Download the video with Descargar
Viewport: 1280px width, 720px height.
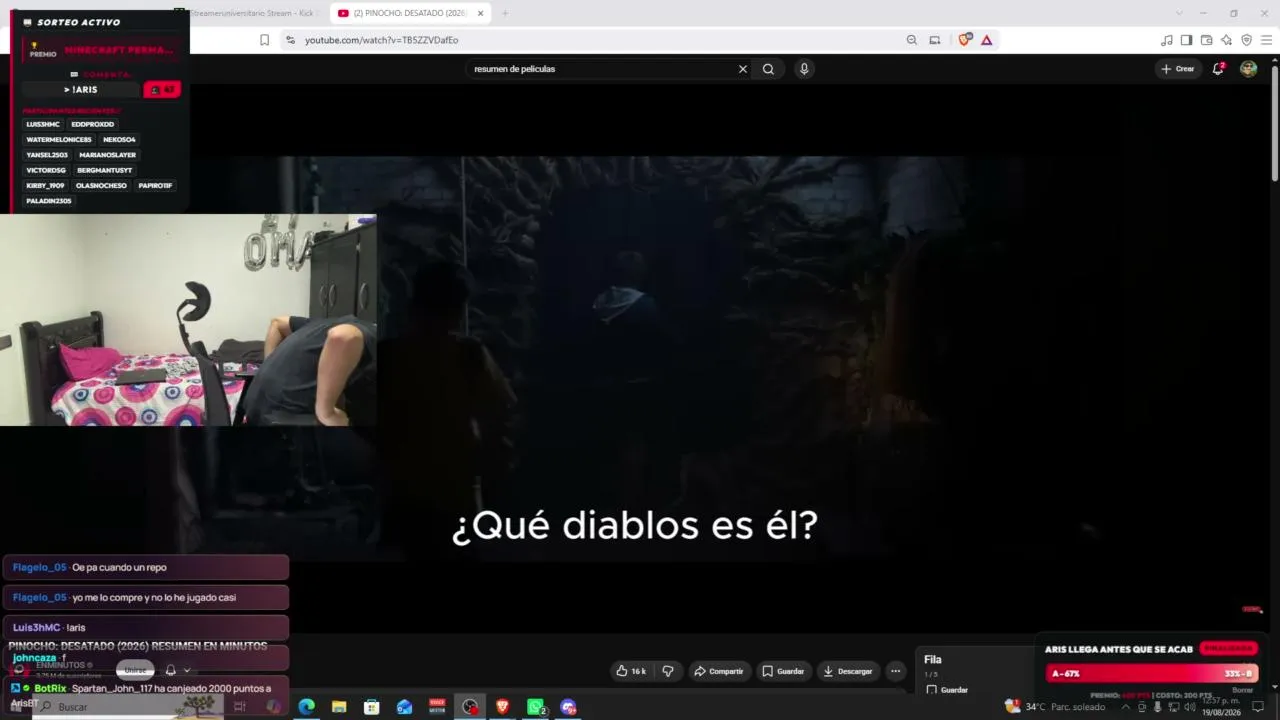[x=849, y=671]
